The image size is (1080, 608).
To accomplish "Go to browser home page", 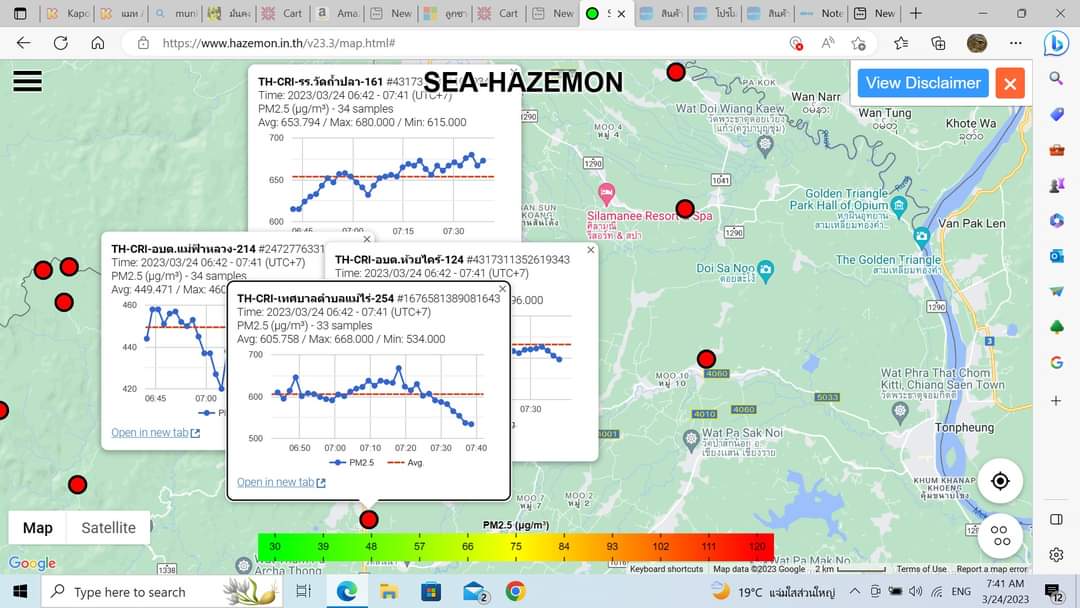I will coord(98,43).
